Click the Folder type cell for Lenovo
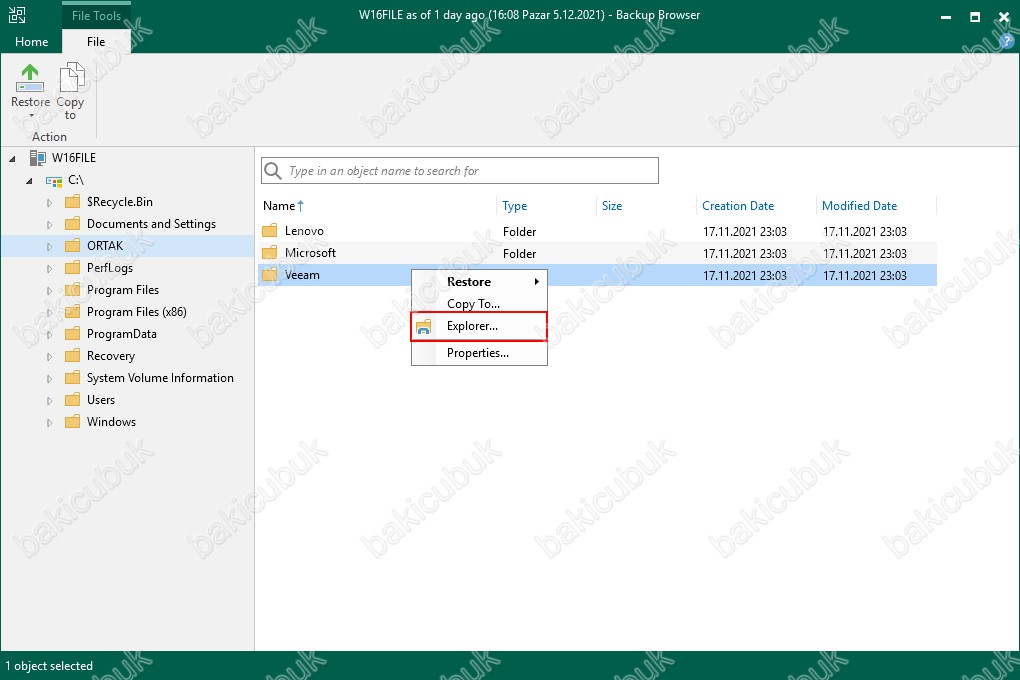The width and height of the screenshot is (1020, 680). tap(519, 232)
